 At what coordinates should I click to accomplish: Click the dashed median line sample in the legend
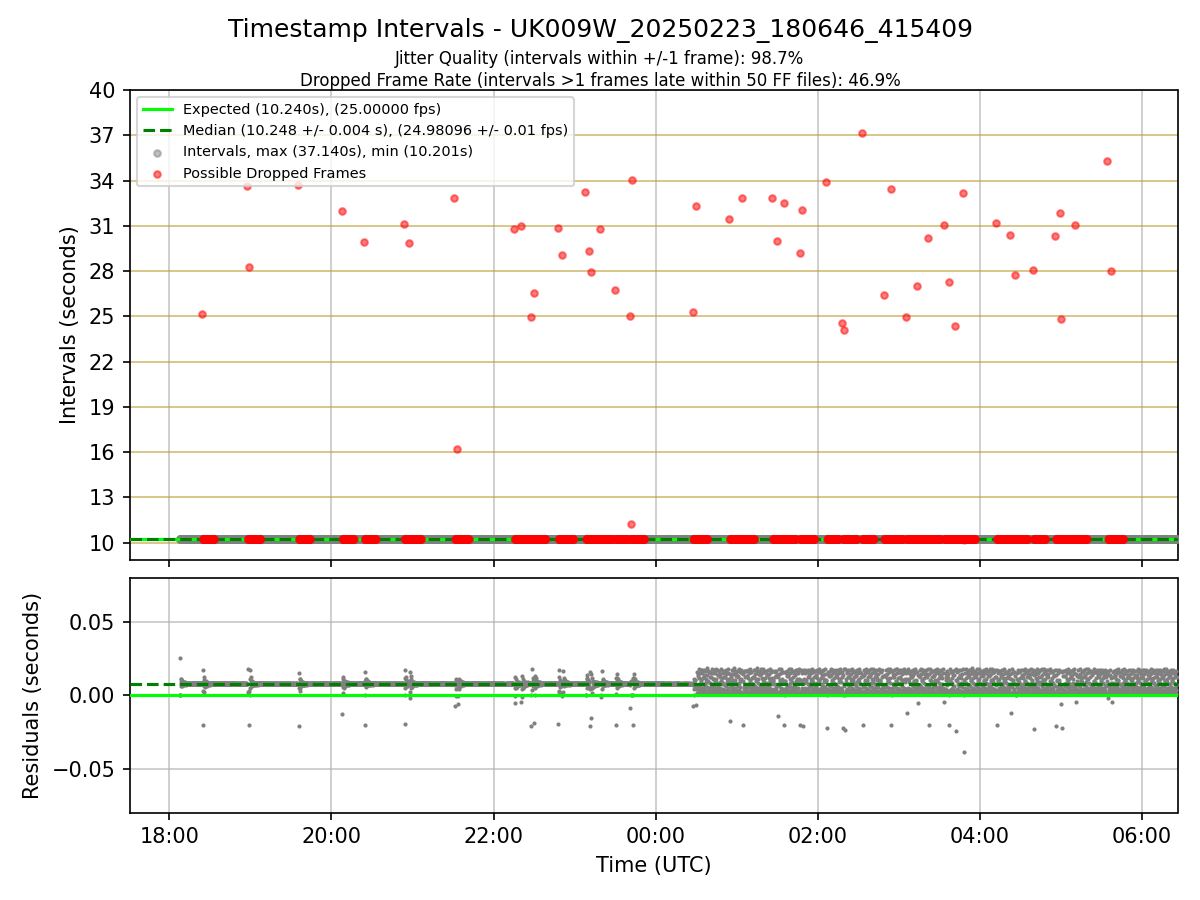(158, 130)
